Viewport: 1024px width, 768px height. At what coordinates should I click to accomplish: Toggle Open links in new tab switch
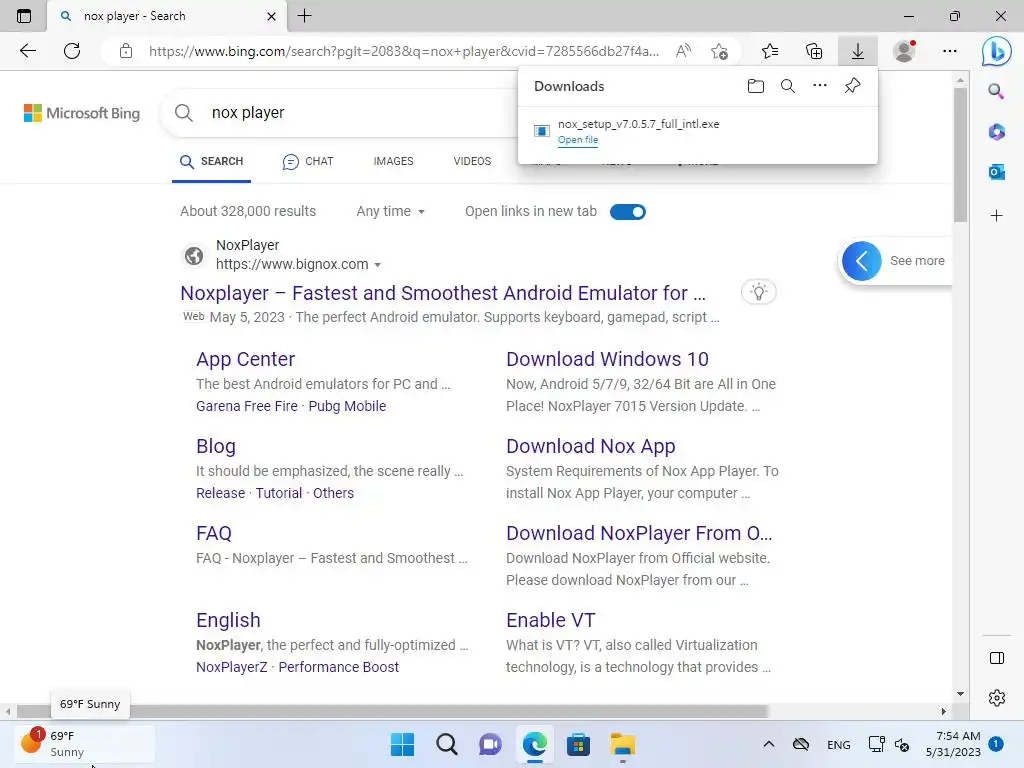tap(628, 212)
